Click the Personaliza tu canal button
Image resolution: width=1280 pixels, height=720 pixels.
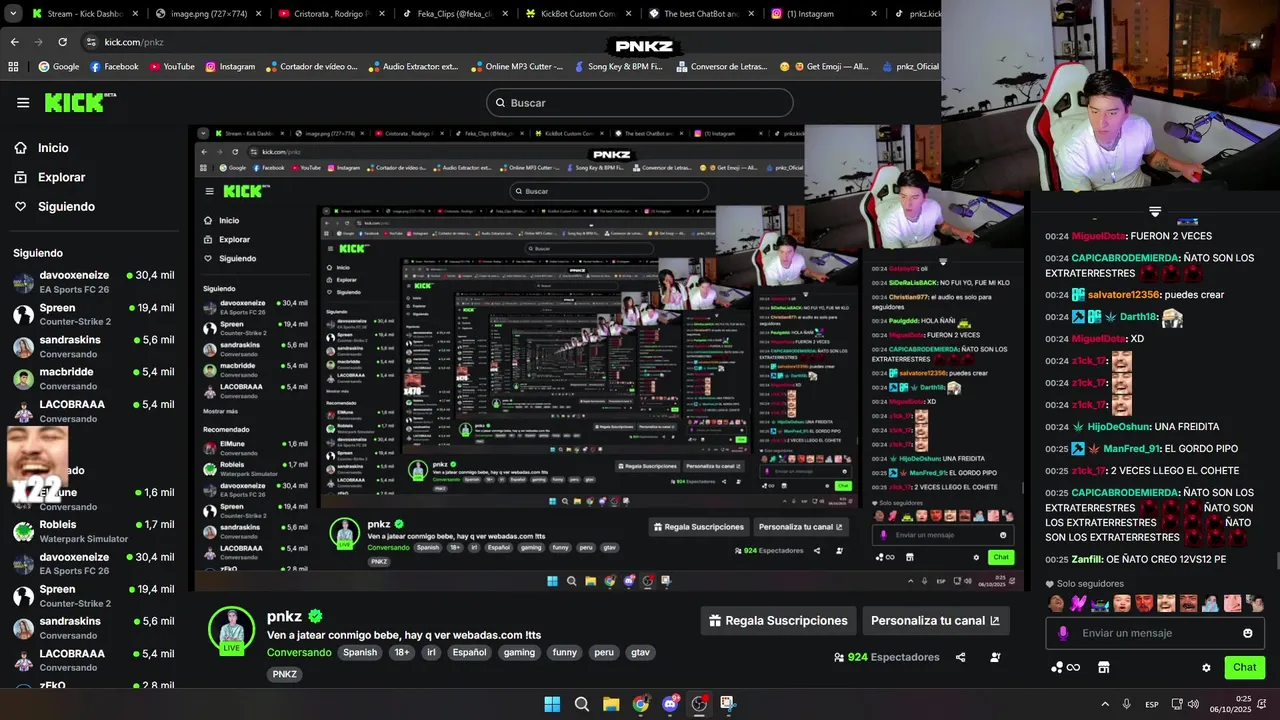(936, 621)
